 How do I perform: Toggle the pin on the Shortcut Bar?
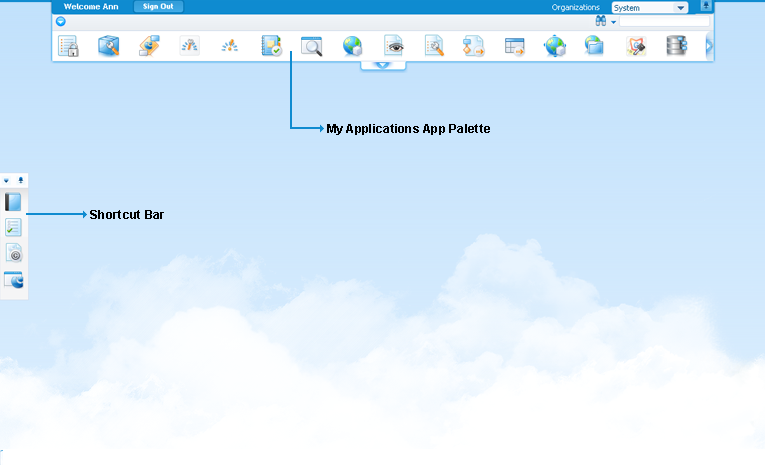pyautogui.click(x=22, y=181)
